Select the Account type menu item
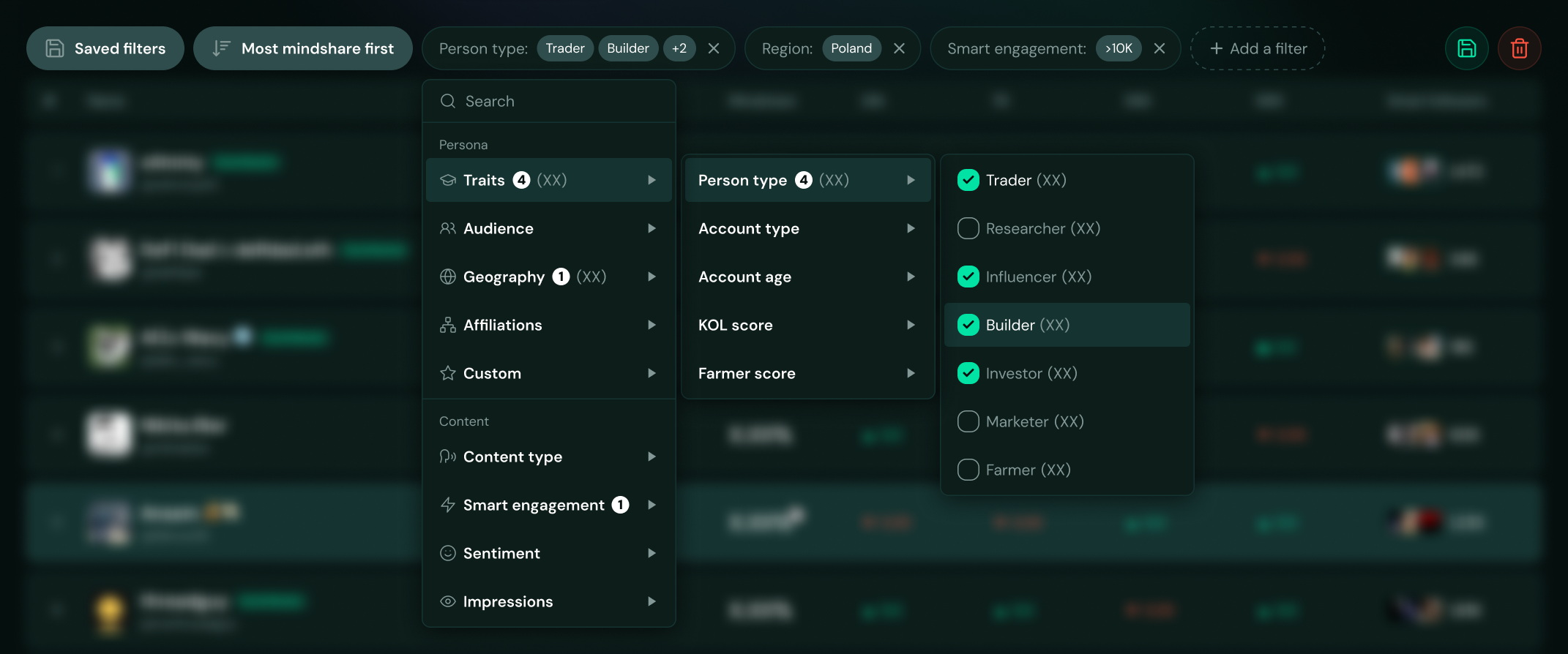 [x=808, y=228]
